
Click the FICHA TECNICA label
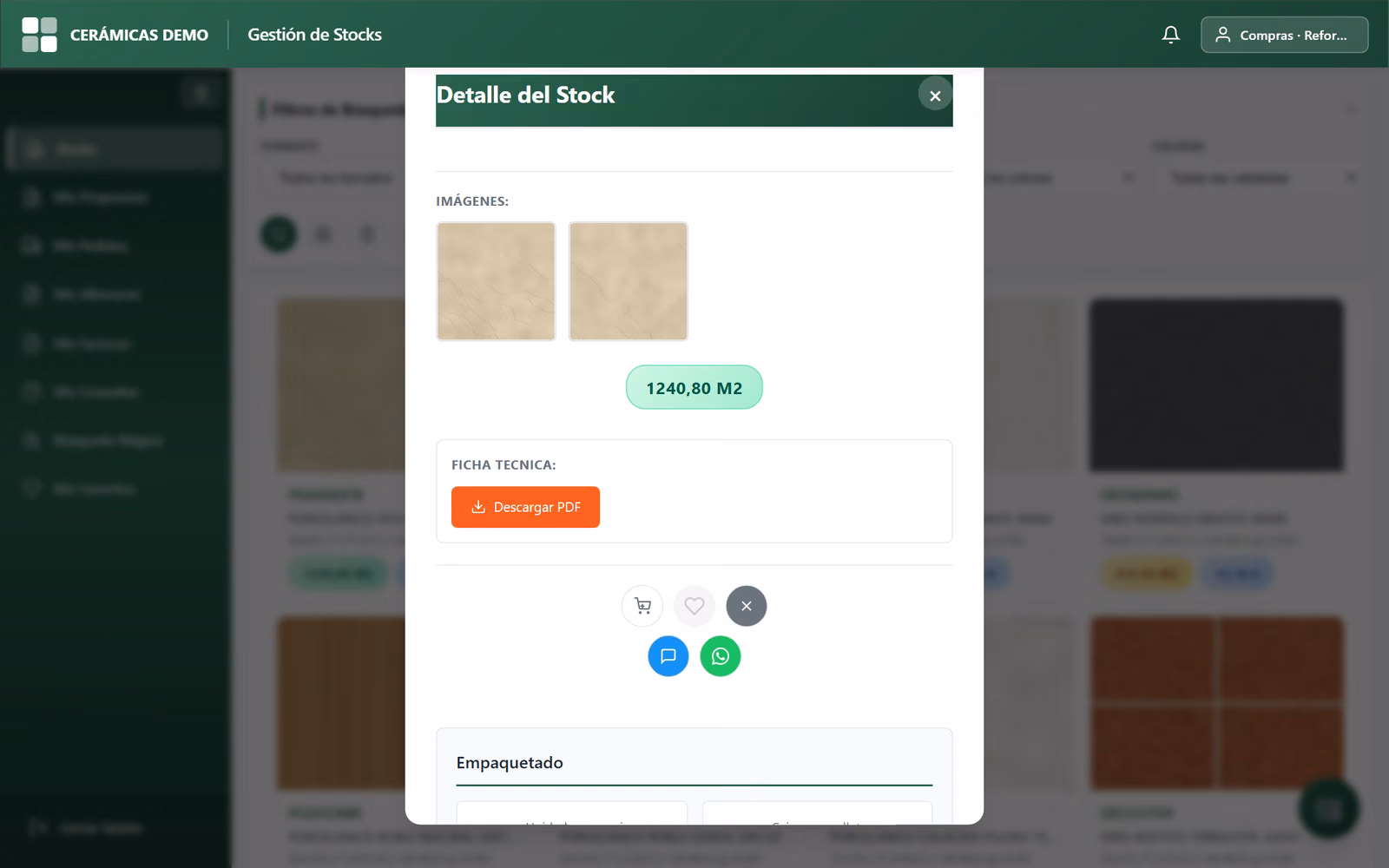504,465
